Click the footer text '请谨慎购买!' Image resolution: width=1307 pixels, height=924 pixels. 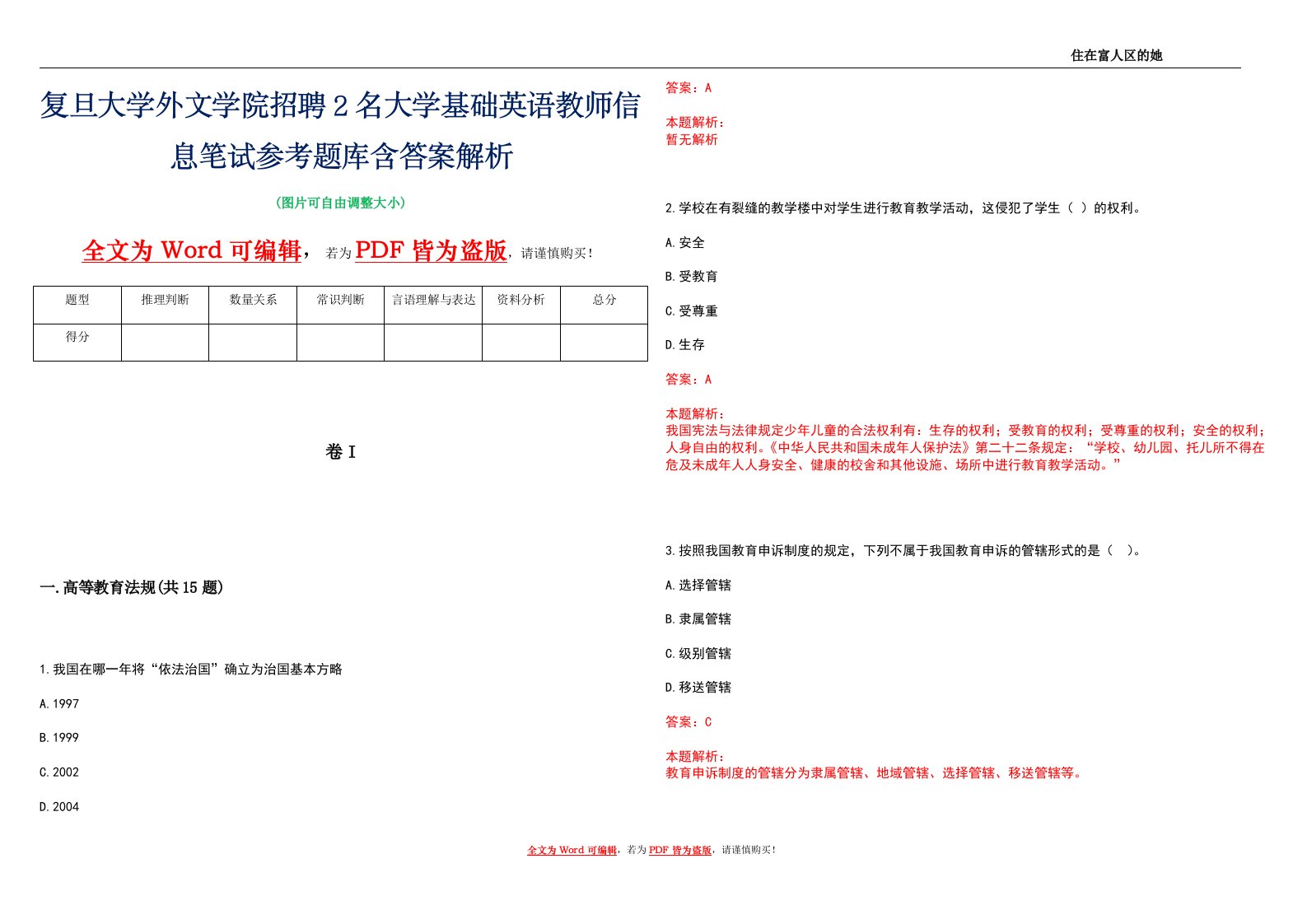tap(749, 850)
